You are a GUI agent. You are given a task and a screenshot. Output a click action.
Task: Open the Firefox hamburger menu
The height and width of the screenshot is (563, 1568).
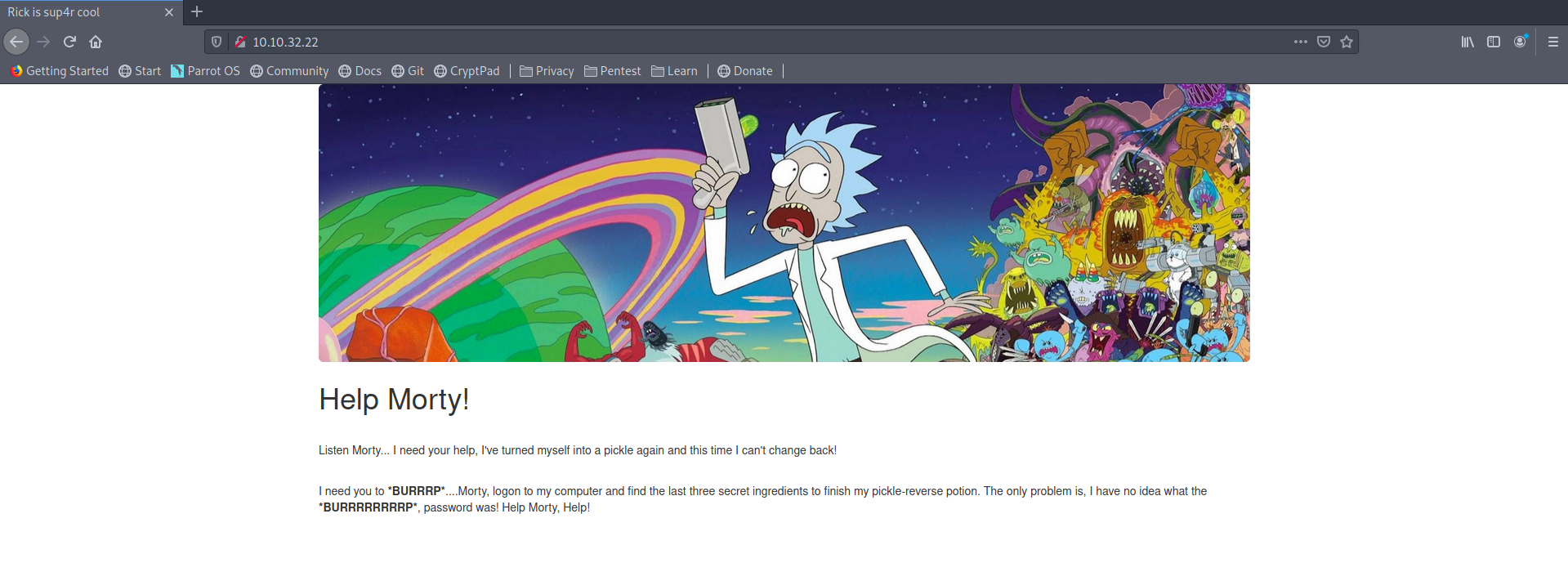[1552, 42]
